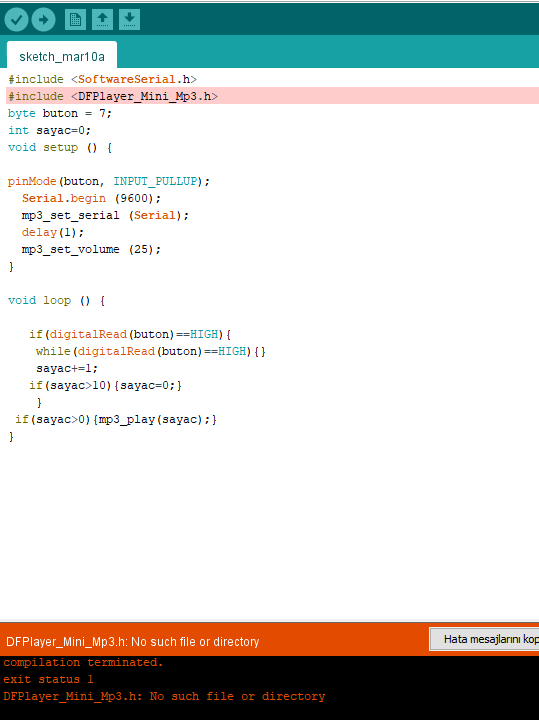Click the 'byte buton = 7;' line
This screenshot has height=720, width=539.
point(60,113)
